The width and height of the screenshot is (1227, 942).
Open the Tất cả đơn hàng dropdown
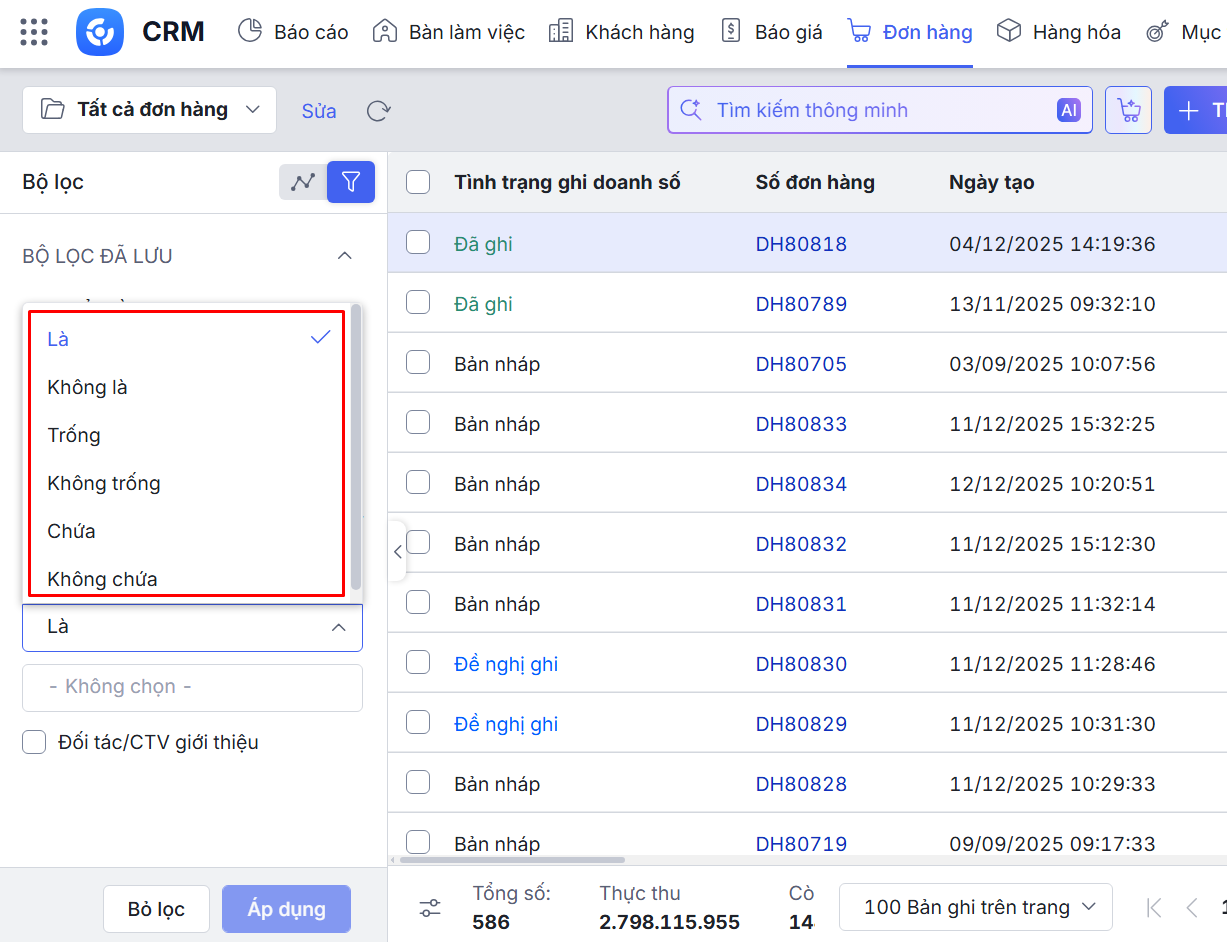tap(149, 110)
